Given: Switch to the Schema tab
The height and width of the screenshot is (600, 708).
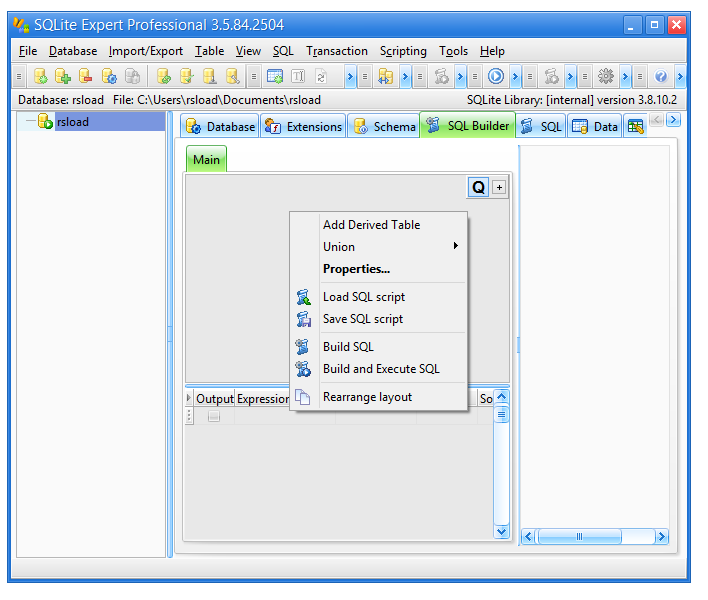Looking at the screenshot, I should [383, 126].
